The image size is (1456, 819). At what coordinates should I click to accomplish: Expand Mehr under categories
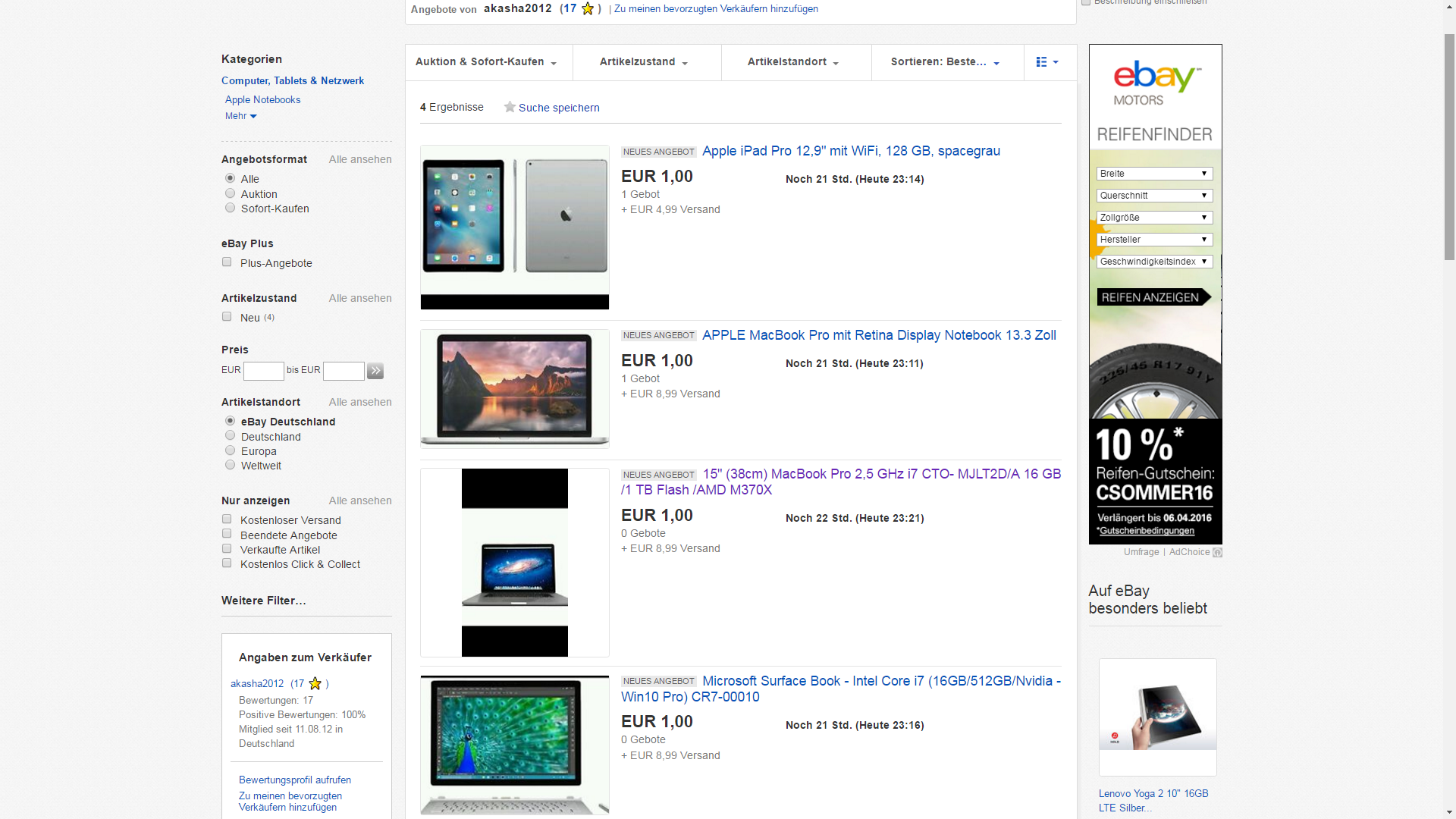241,116
